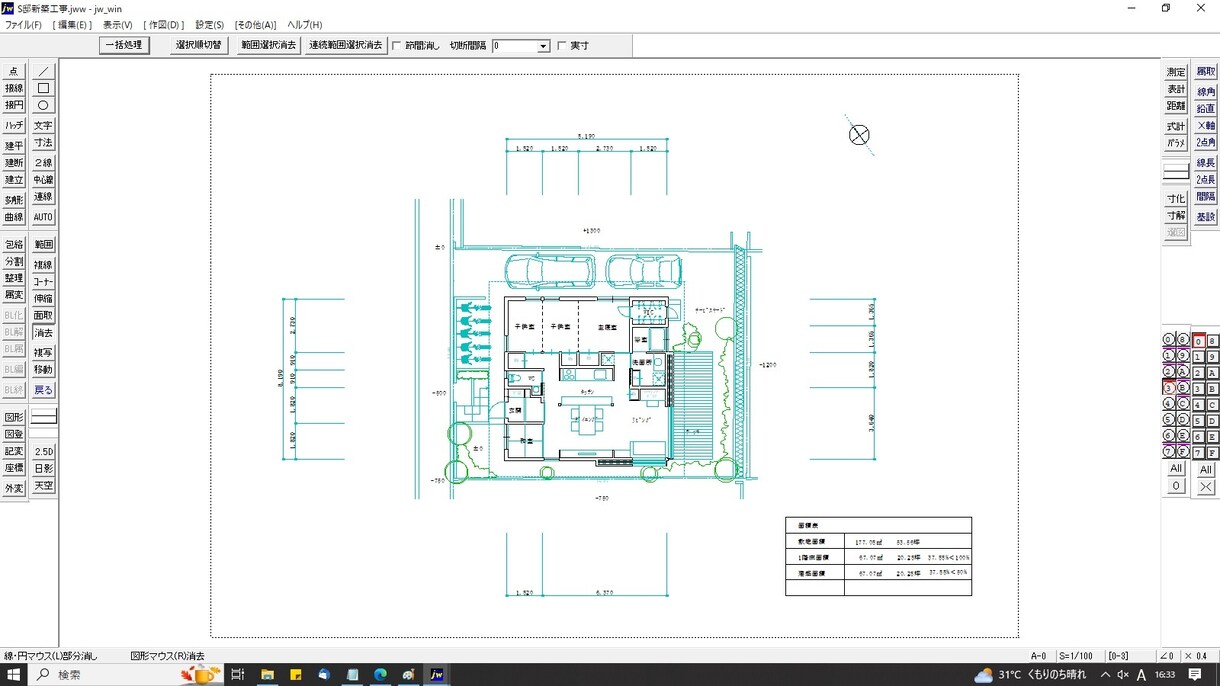Select the 範囲 range selection tool
The height and width of the screenshot is (686, 1220).
point(43,244)
